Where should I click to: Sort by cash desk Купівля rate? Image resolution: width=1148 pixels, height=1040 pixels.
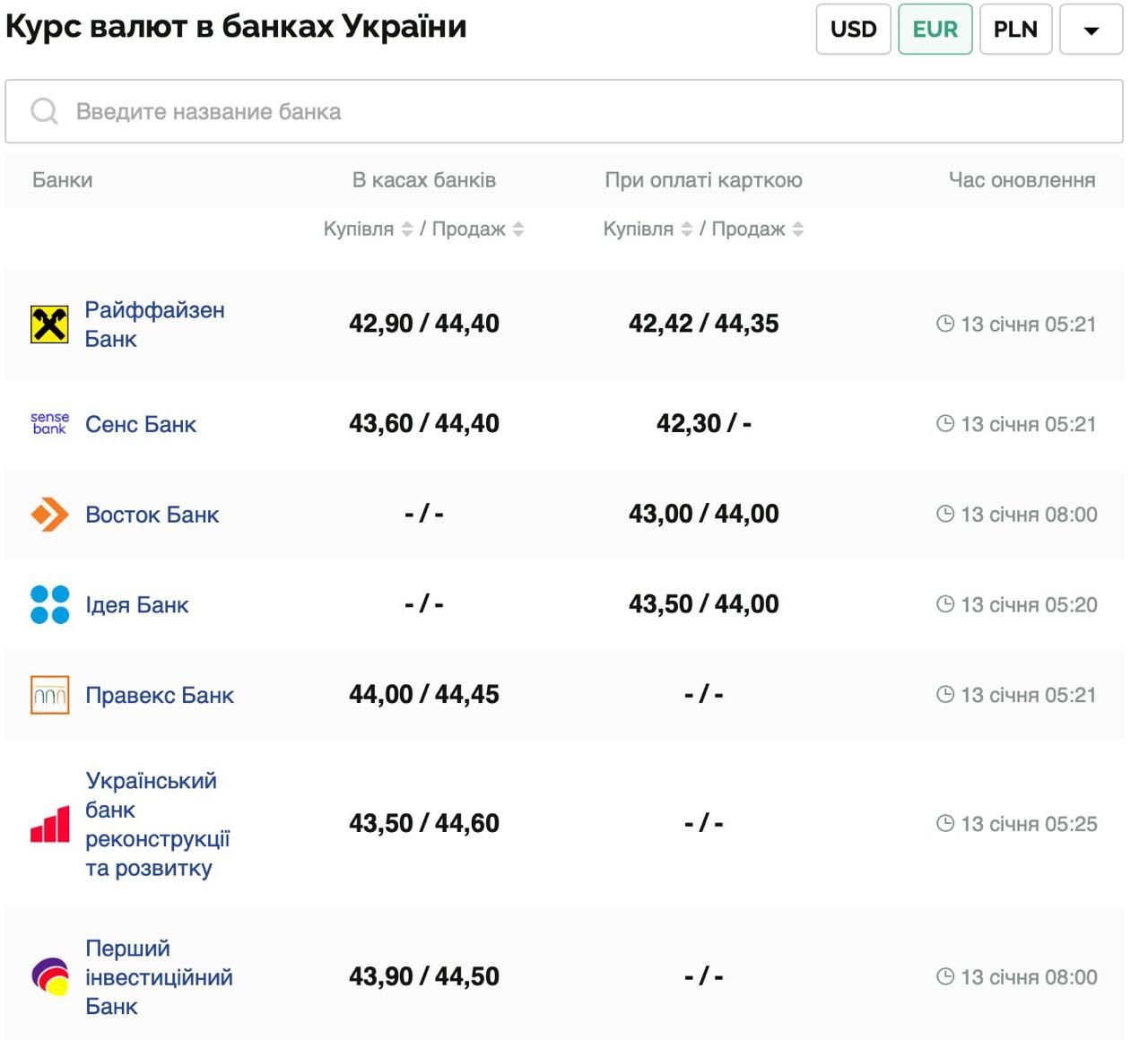[407, 230]
